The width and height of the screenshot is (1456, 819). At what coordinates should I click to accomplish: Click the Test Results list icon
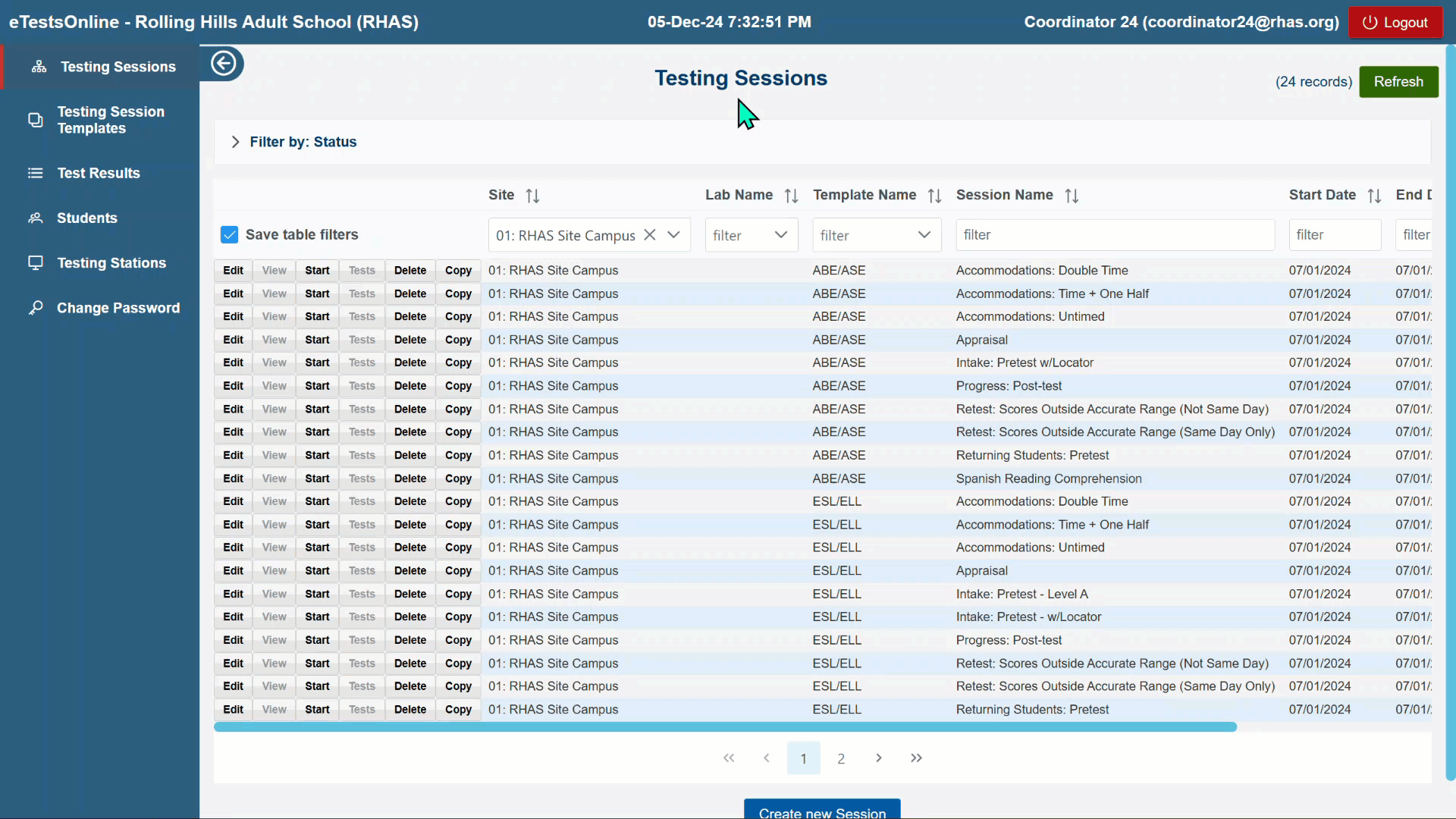(x=36, y=173)
